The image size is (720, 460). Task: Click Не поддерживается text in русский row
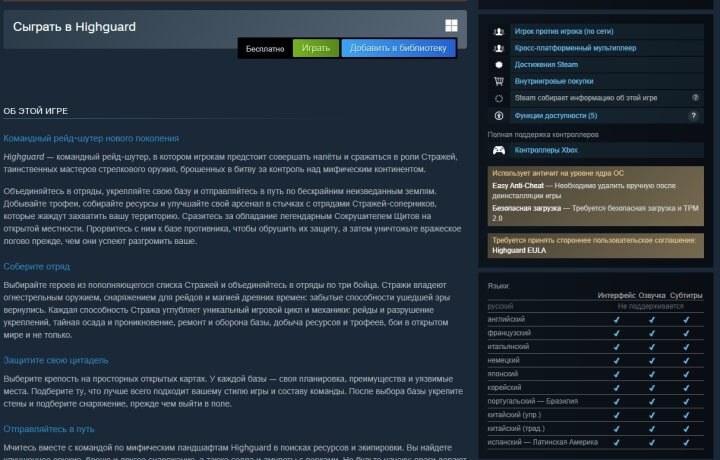(x=650, y=306)
